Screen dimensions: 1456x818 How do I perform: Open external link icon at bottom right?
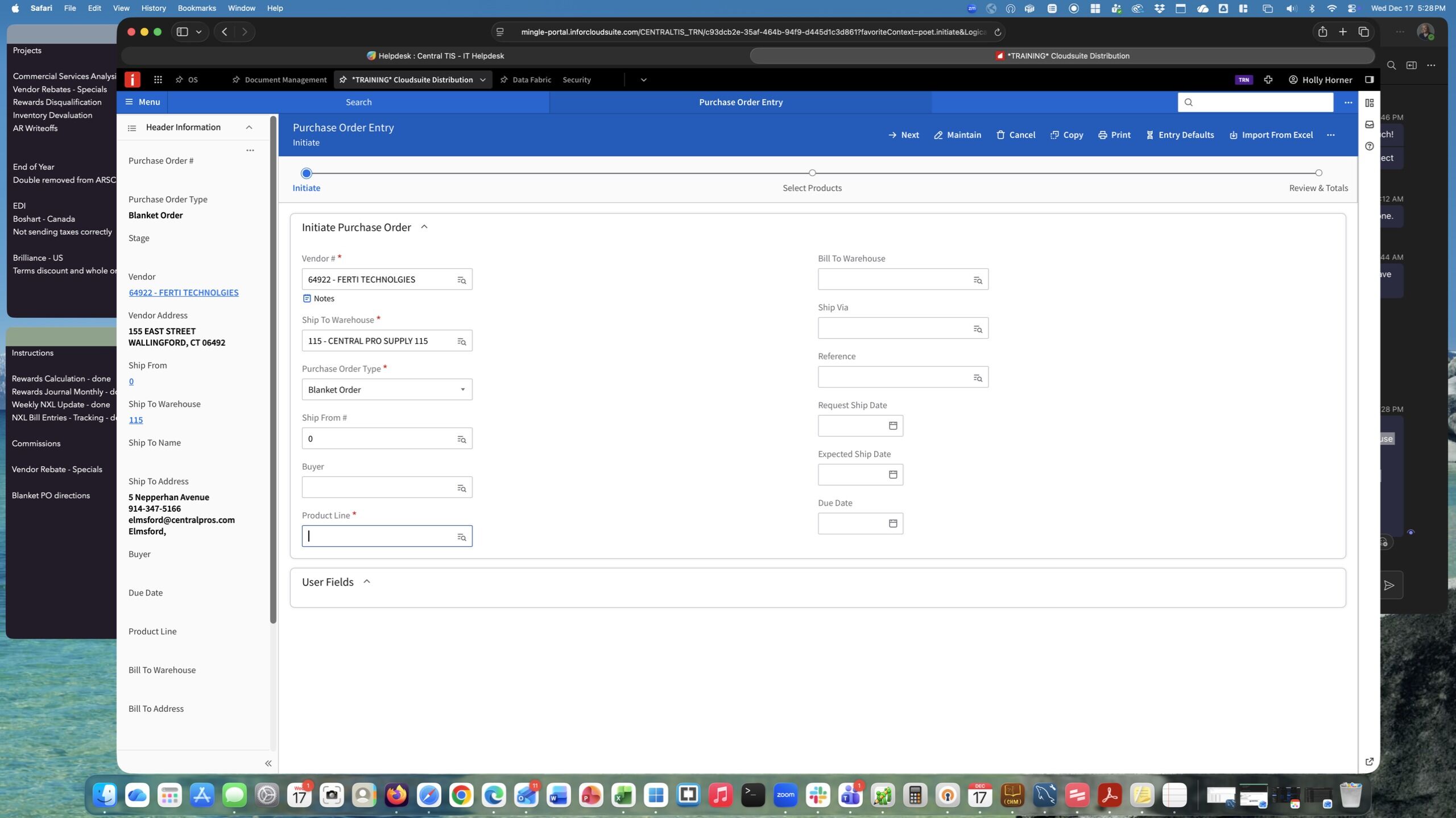[1369, 761]
